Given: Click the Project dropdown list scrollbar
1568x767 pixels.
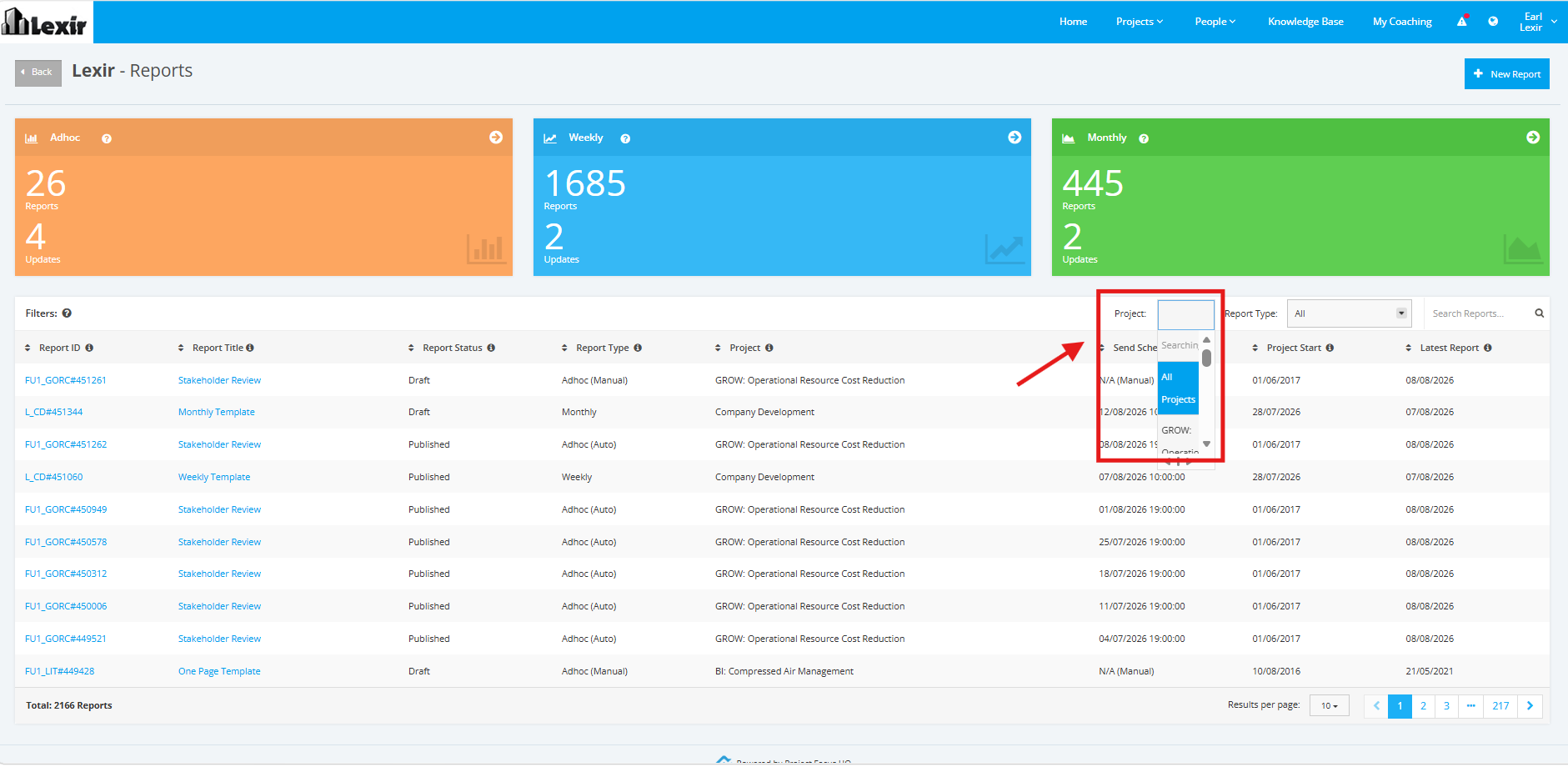Looking at the screenshot, I should pyautogui.click(x=1206, y=358).
